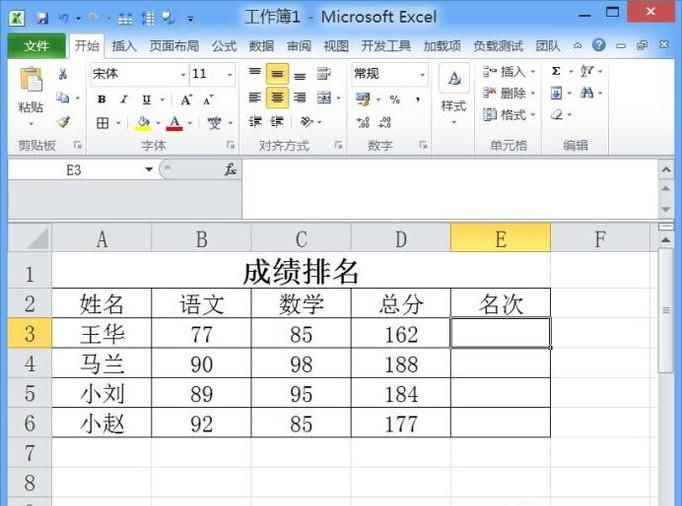Screen dimensions: 682x506
Task: Open the 文件 file tab
Action: point(37,46)
